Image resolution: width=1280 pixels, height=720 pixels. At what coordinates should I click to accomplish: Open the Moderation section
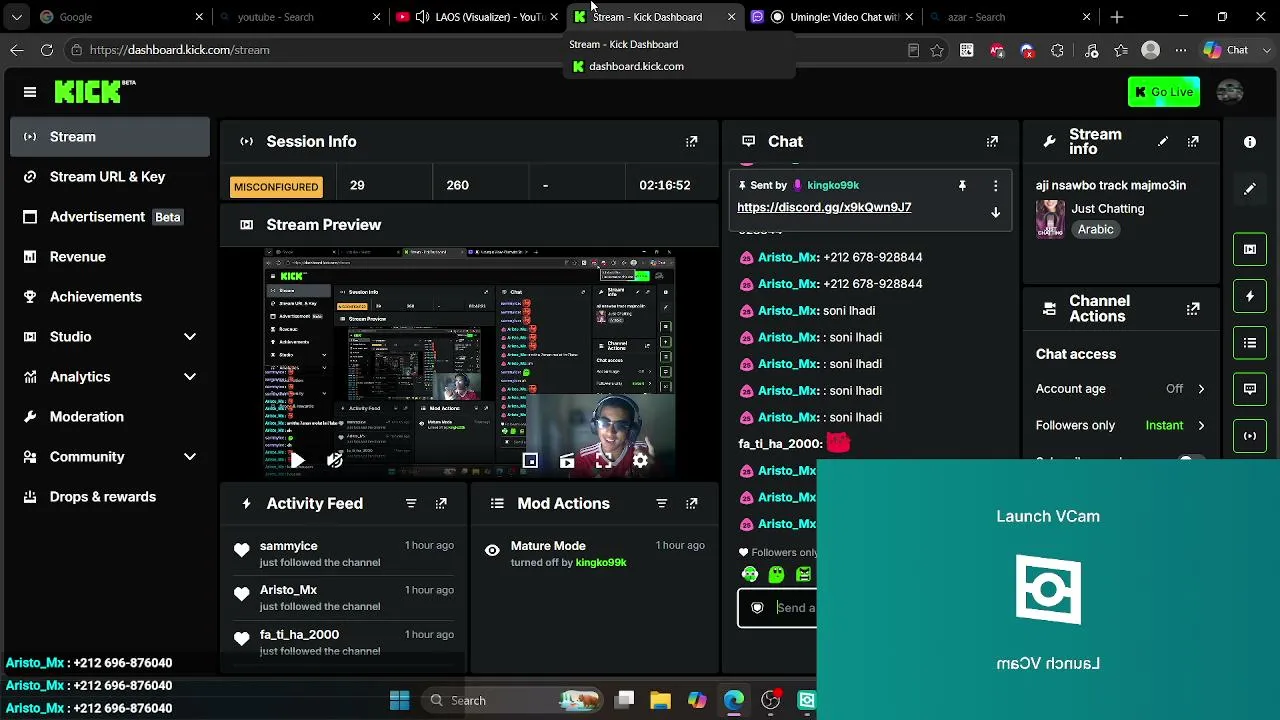(x=110, y=417)
